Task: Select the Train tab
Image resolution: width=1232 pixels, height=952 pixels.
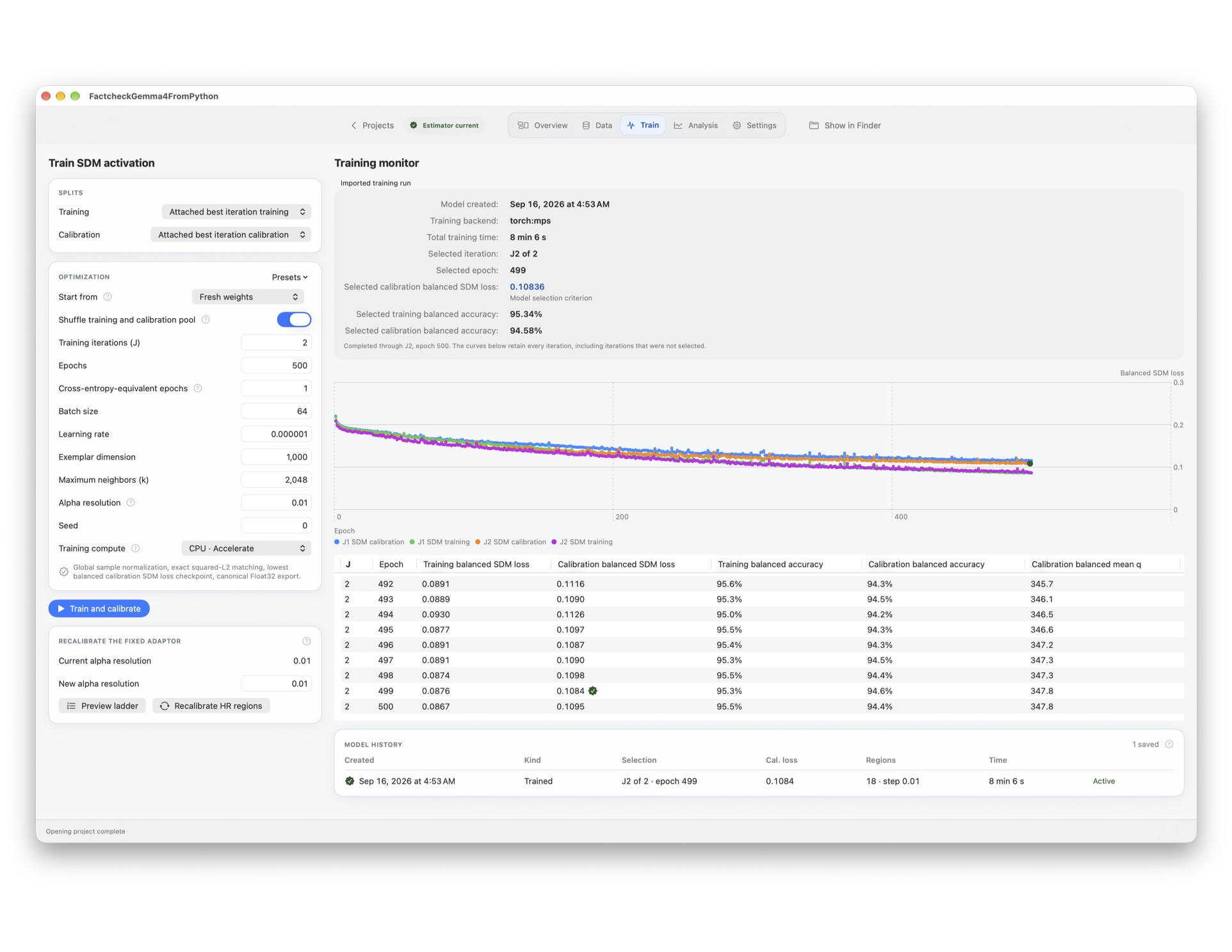Action: (643, 125)
